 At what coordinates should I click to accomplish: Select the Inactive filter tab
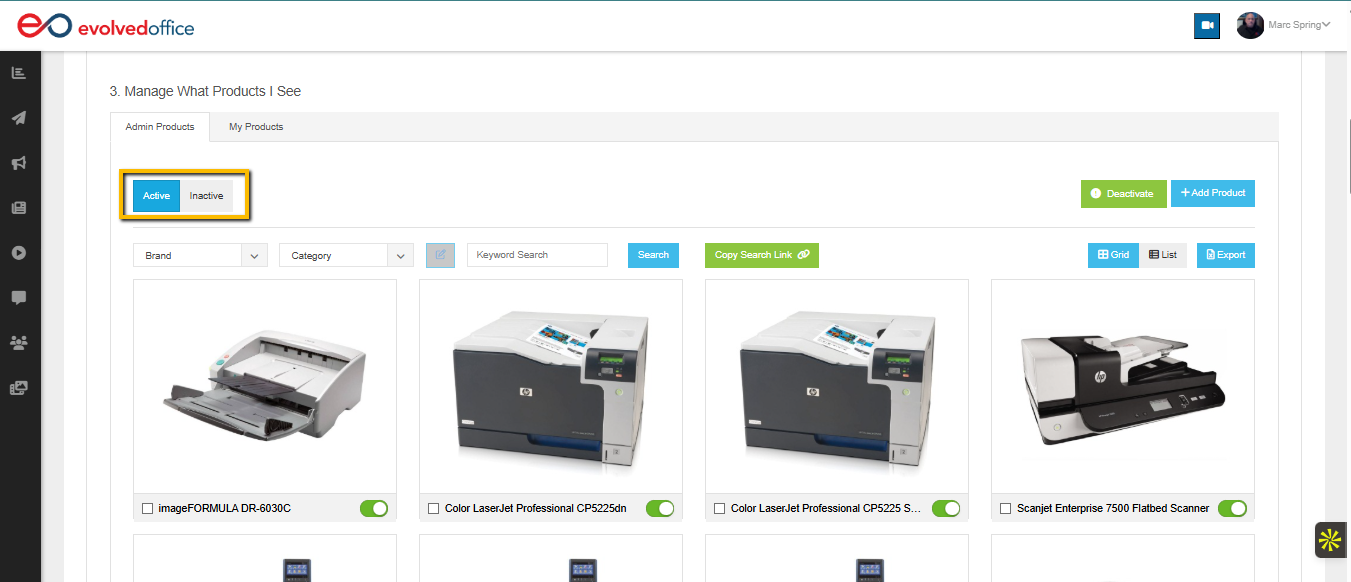point(207,196)
